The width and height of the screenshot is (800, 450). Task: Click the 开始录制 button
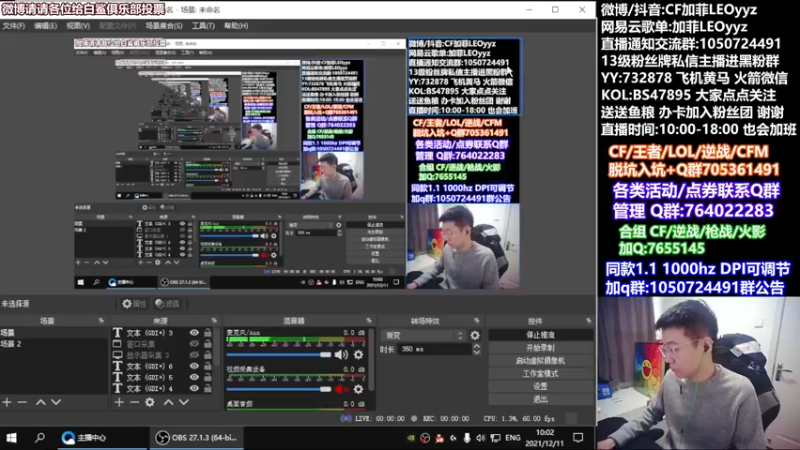pos(540,347)
